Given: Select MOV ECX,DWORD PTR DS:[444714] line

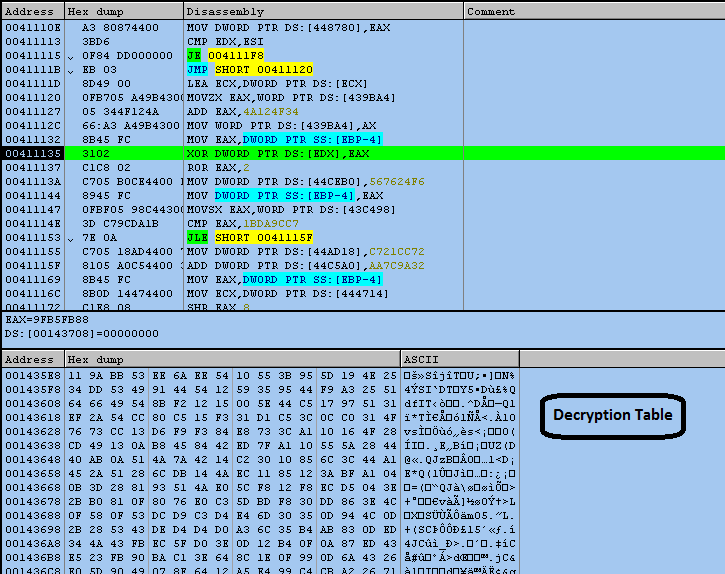Looking at the screenshot, I should pos(287,294).
